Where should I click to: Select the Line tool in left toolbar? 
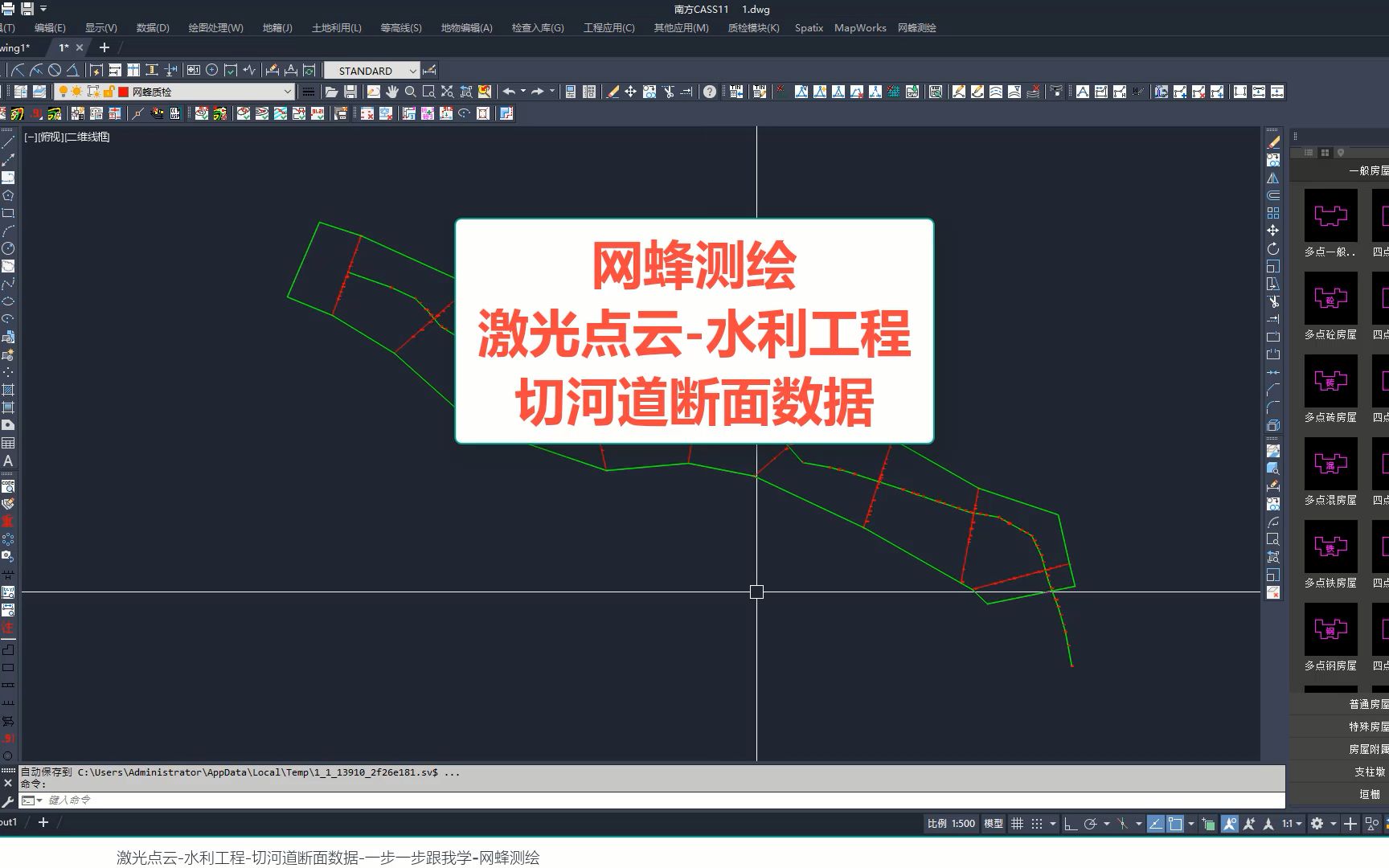click(8, 142)
